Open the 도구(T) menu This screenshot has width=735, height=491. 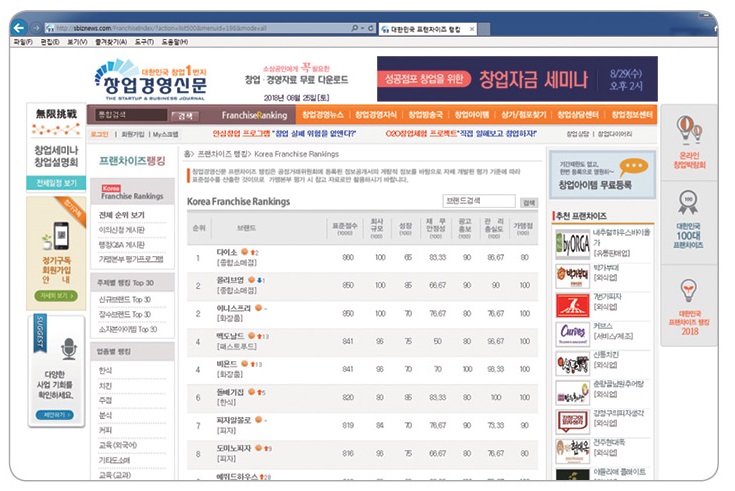coord(144,42)
